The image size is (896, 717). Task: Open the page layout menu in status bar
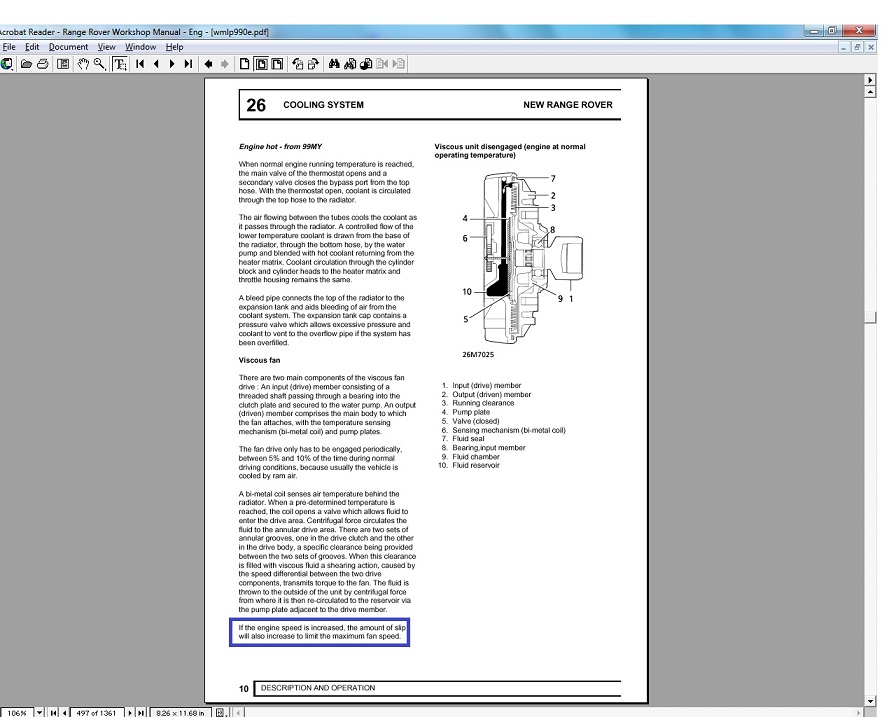[220, 712]
